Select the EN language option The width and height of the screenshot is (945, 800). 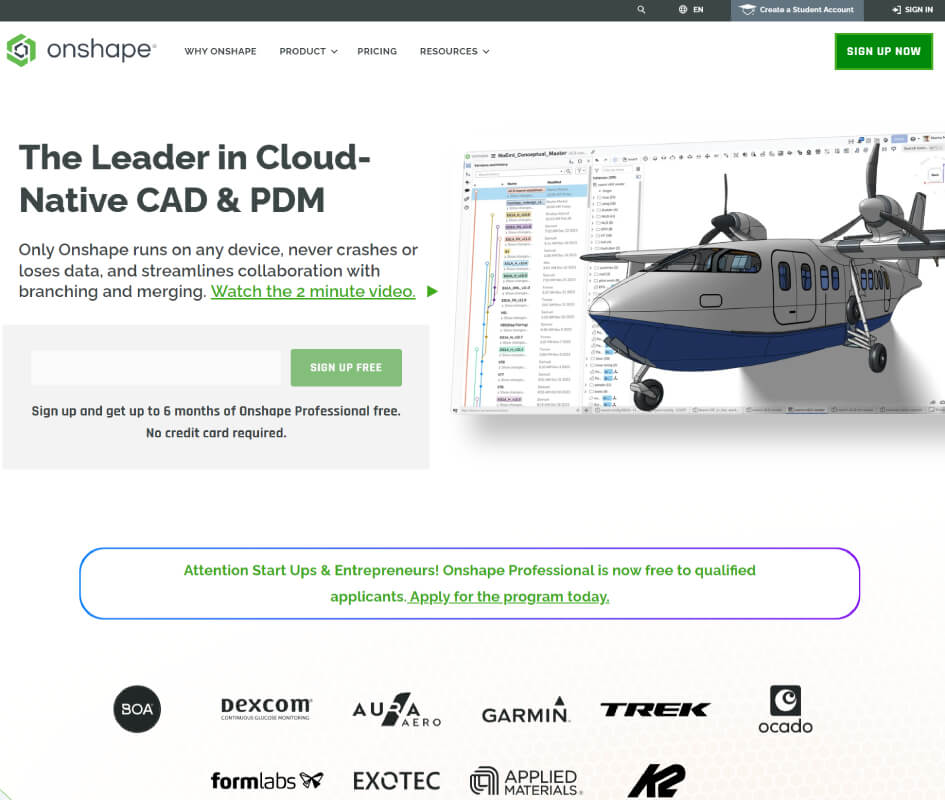coord(698,10)
